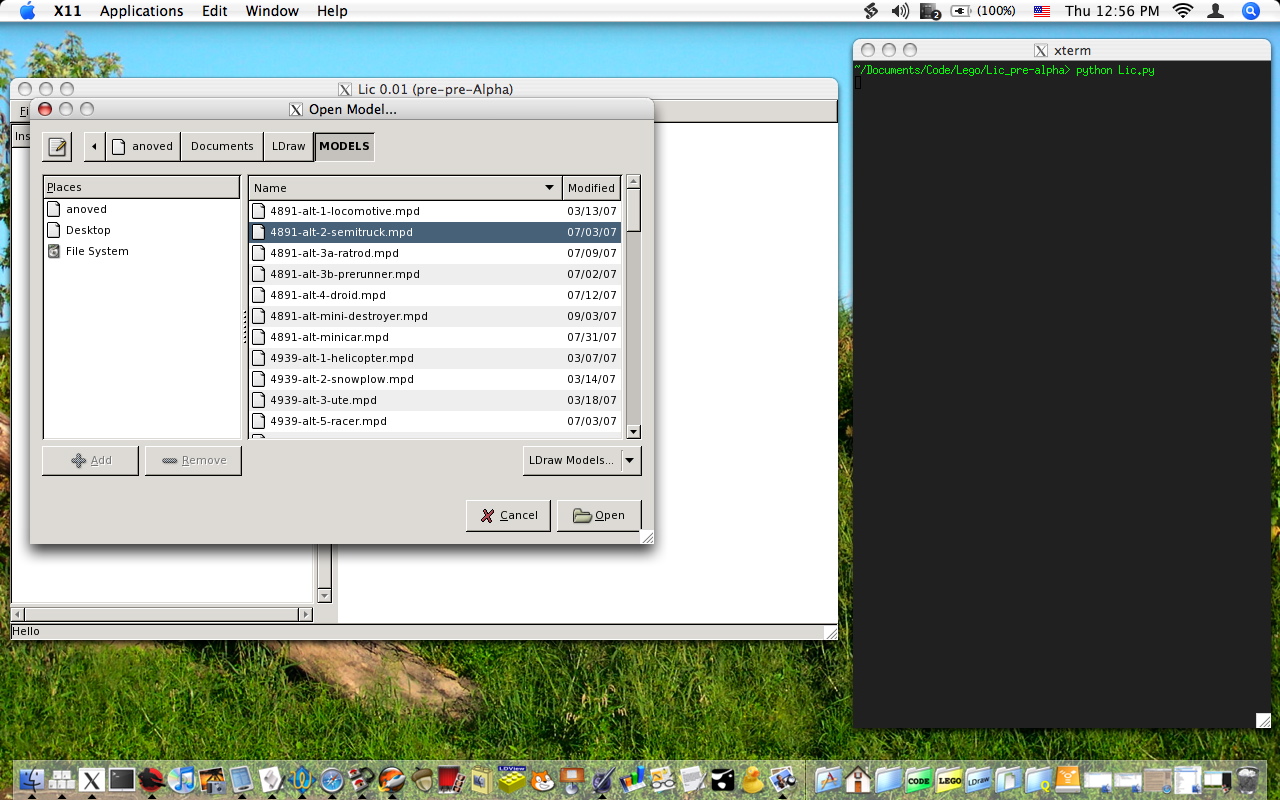Viewport: 1280px width, 800px height.
Task: Toggle the filename entry with the pencil icon
Action: 57,146
